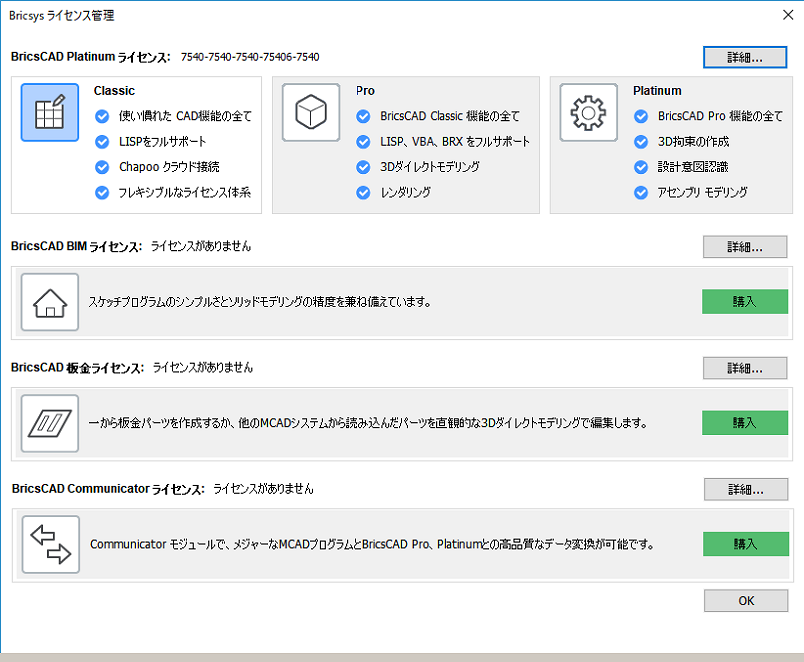Open details for BricsCAD 板金 license

[x=745, y=368]
